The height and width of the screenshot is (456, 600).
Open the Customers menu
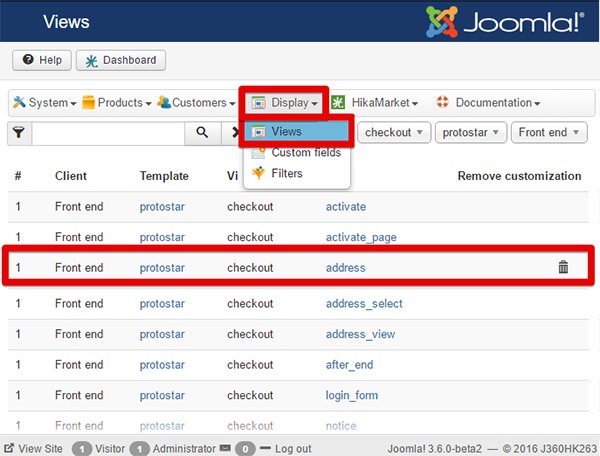196,103
